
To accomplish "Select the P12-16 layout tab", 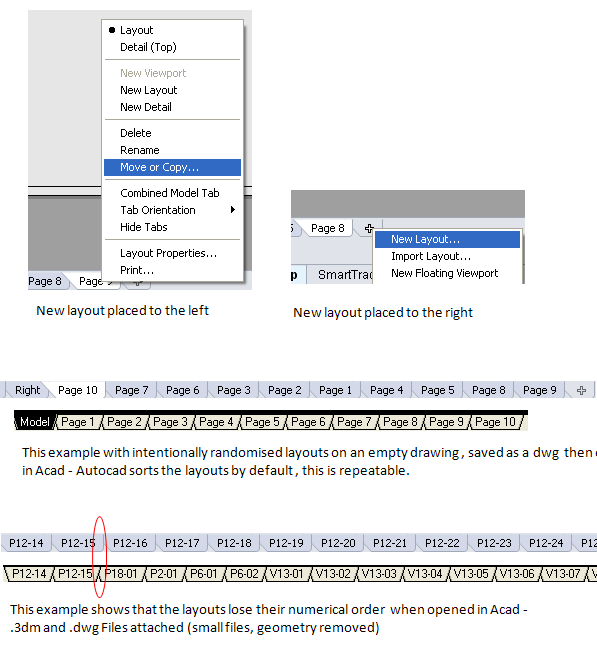I will click(x=130, y=543).
